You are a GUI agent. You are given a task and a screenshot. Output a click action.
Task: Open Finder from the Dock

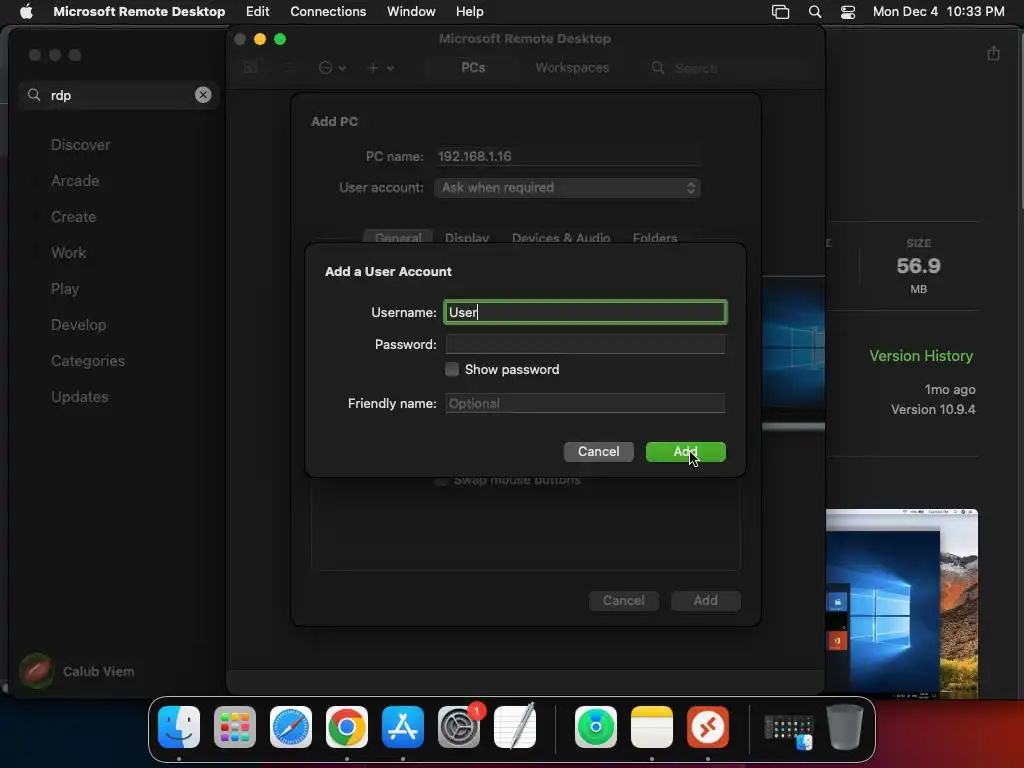pyautogui.click(x=179, y=726)
